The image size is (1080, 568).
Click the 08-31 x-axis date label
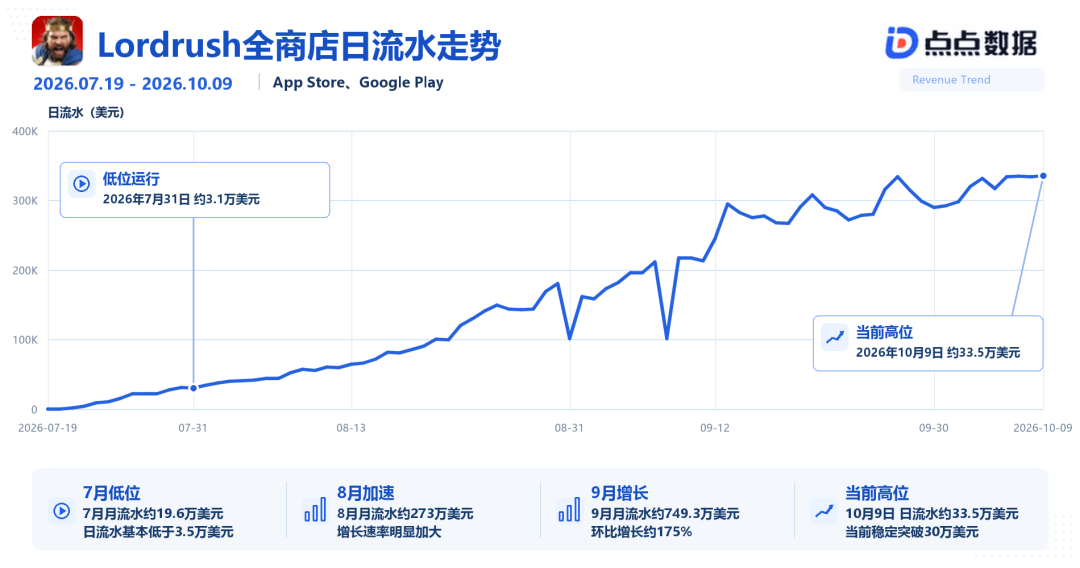[x=569, y=428]
